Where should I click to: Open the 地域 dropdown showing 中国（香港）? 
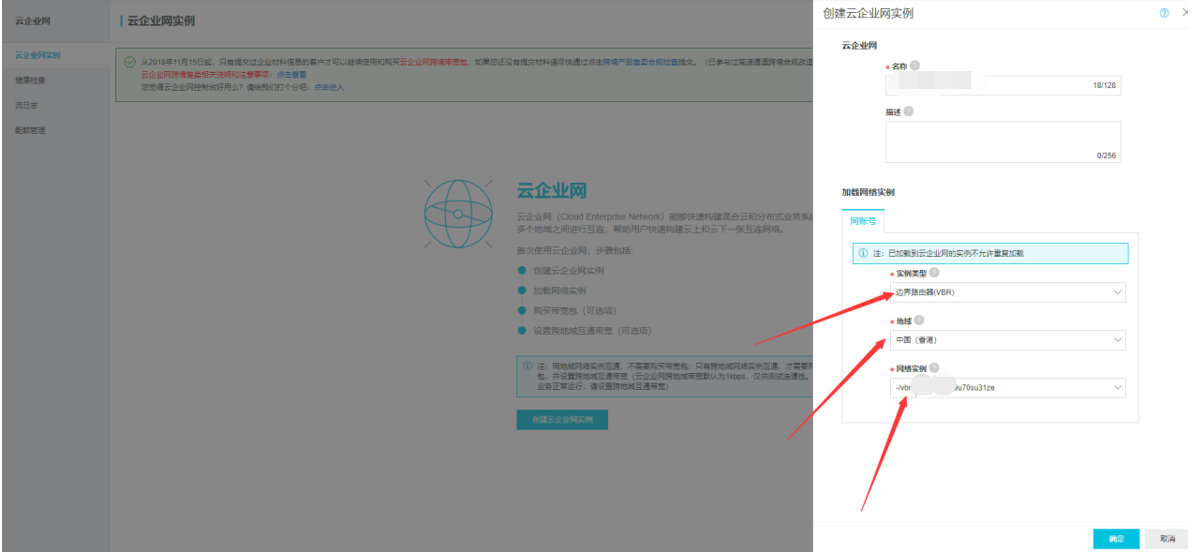(x=1007, y=340)
